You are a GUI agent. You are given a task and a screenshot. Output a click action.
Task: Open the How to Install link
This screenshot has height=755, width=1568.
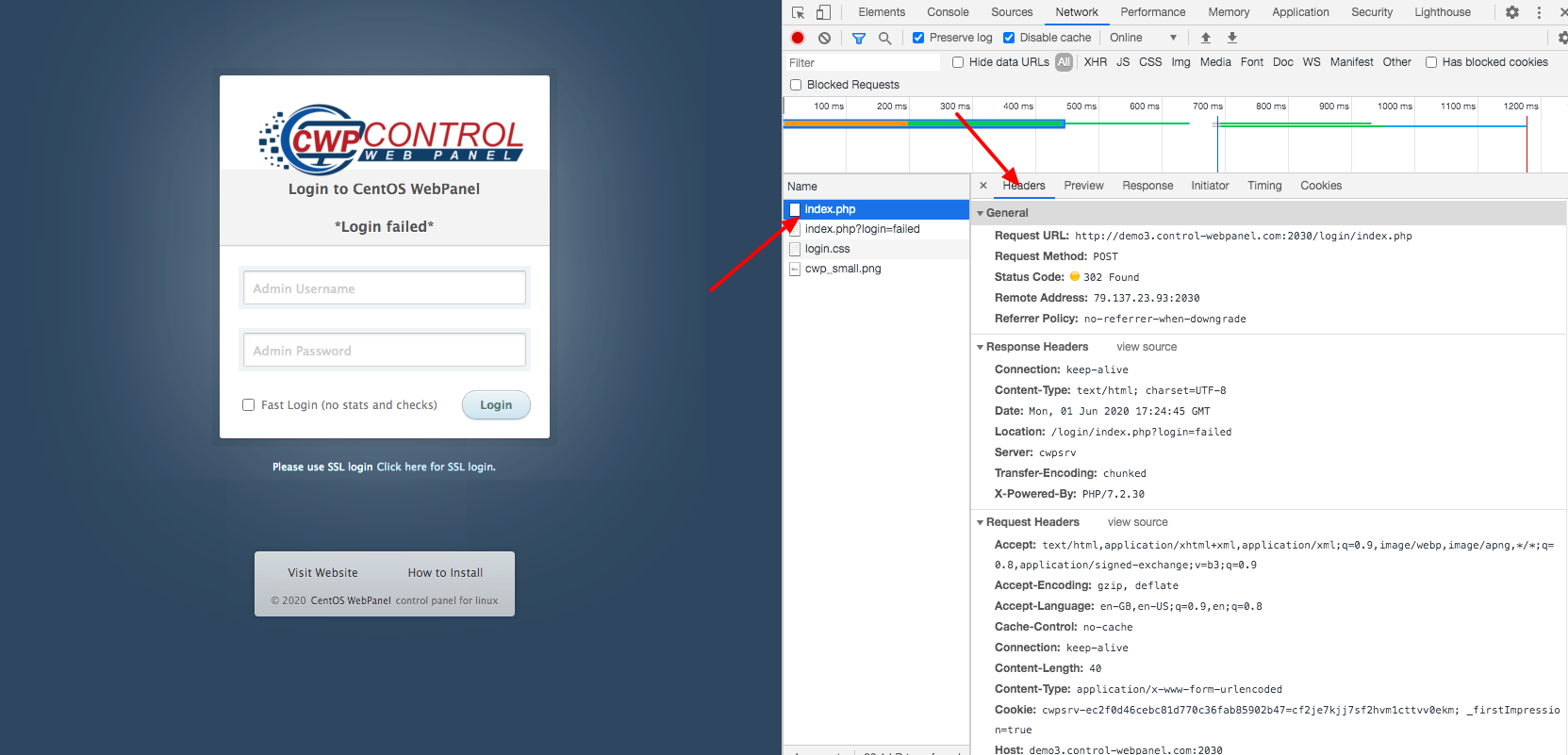tap(445, 572)
